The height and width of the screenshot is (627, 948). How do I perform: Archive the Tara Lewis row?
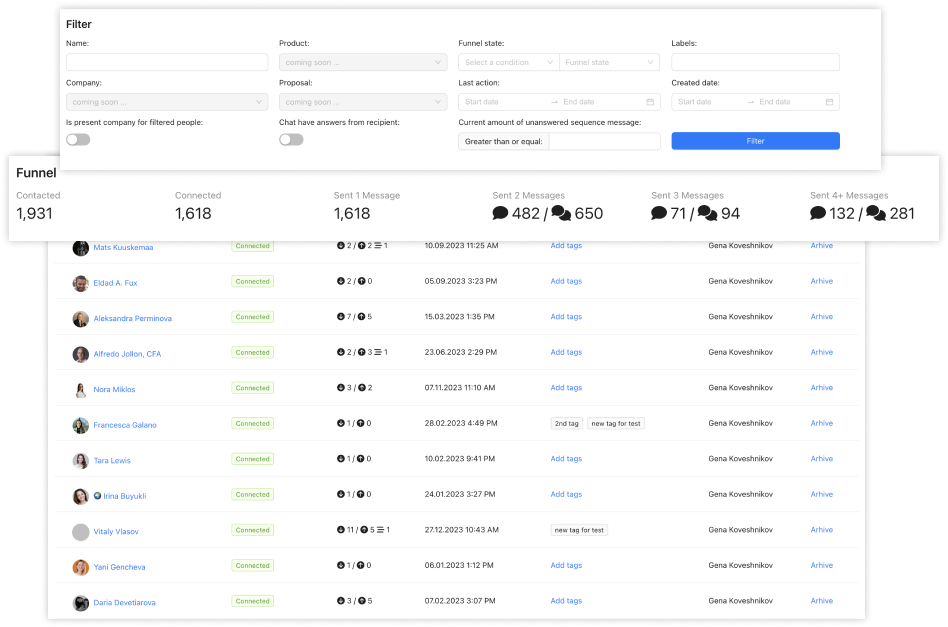[821, 459]
